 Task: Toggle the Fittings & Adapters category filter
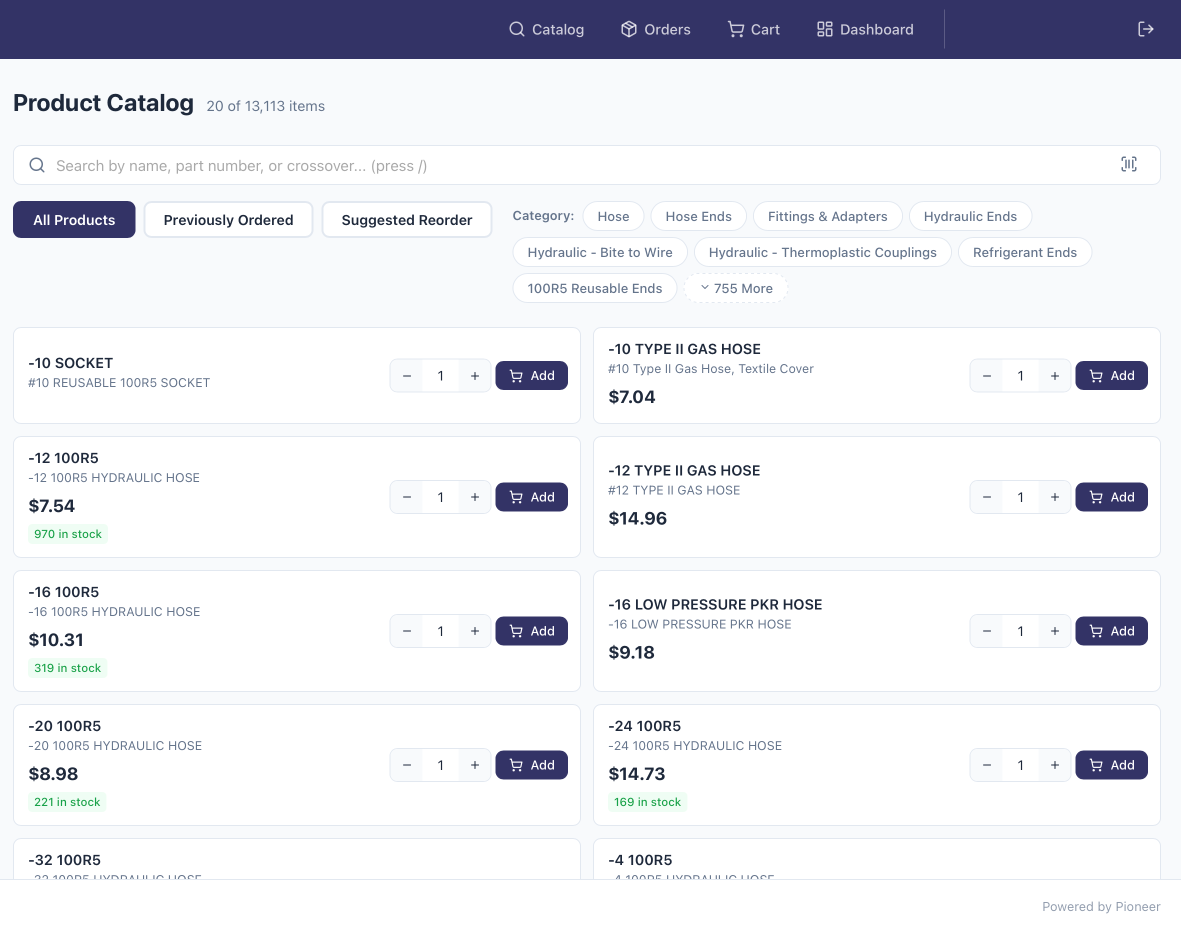tap(827, 216)
